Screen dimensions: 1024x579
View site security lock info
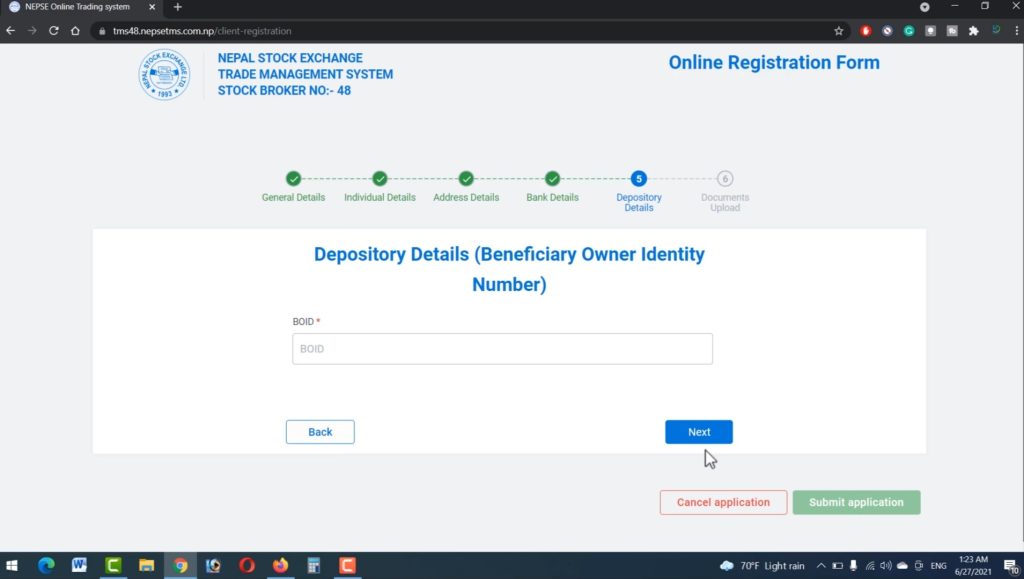[102, 31]
